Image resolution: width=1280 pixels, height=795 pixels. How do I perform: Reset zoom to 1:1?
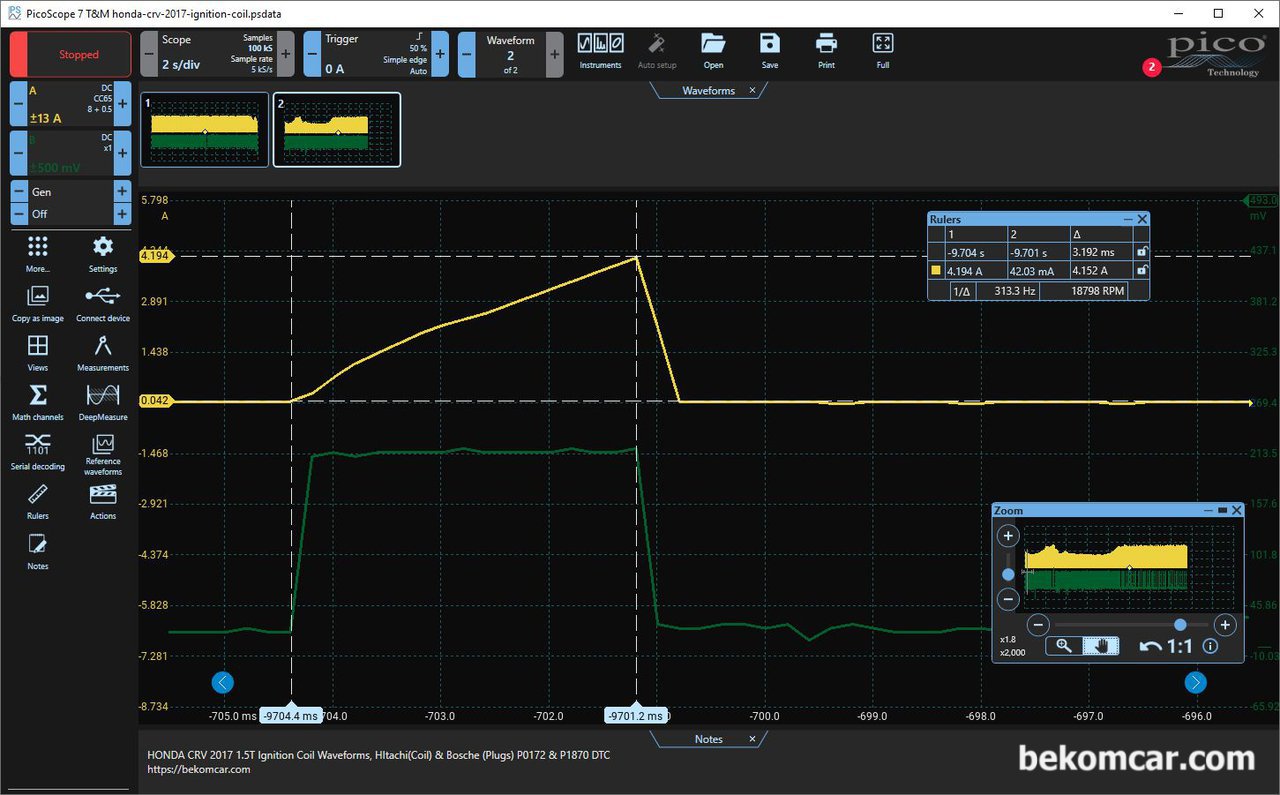(x=1180, y=647)
